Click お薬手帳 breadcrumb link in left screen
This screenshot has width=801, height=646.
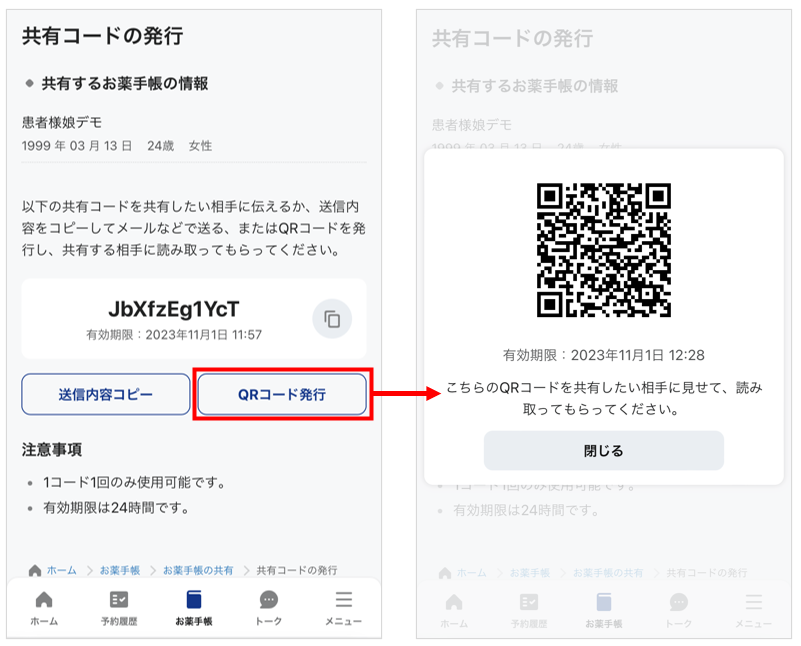(120, 570)
